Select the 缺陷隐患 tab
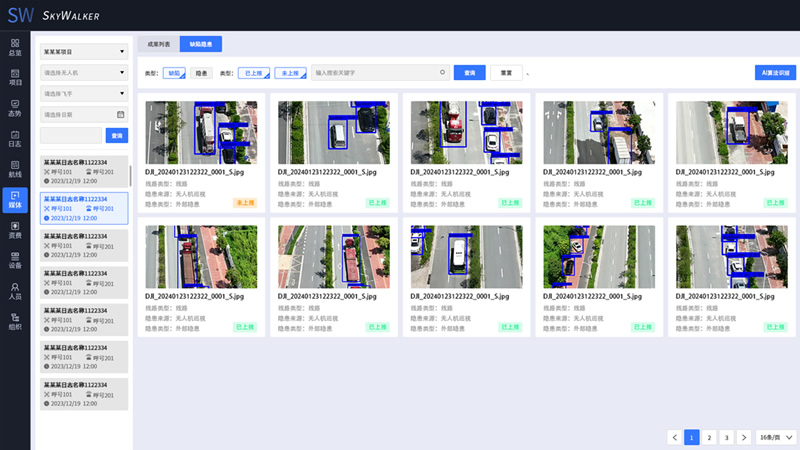Screen dimensions: 800x450 coord(200,44)
